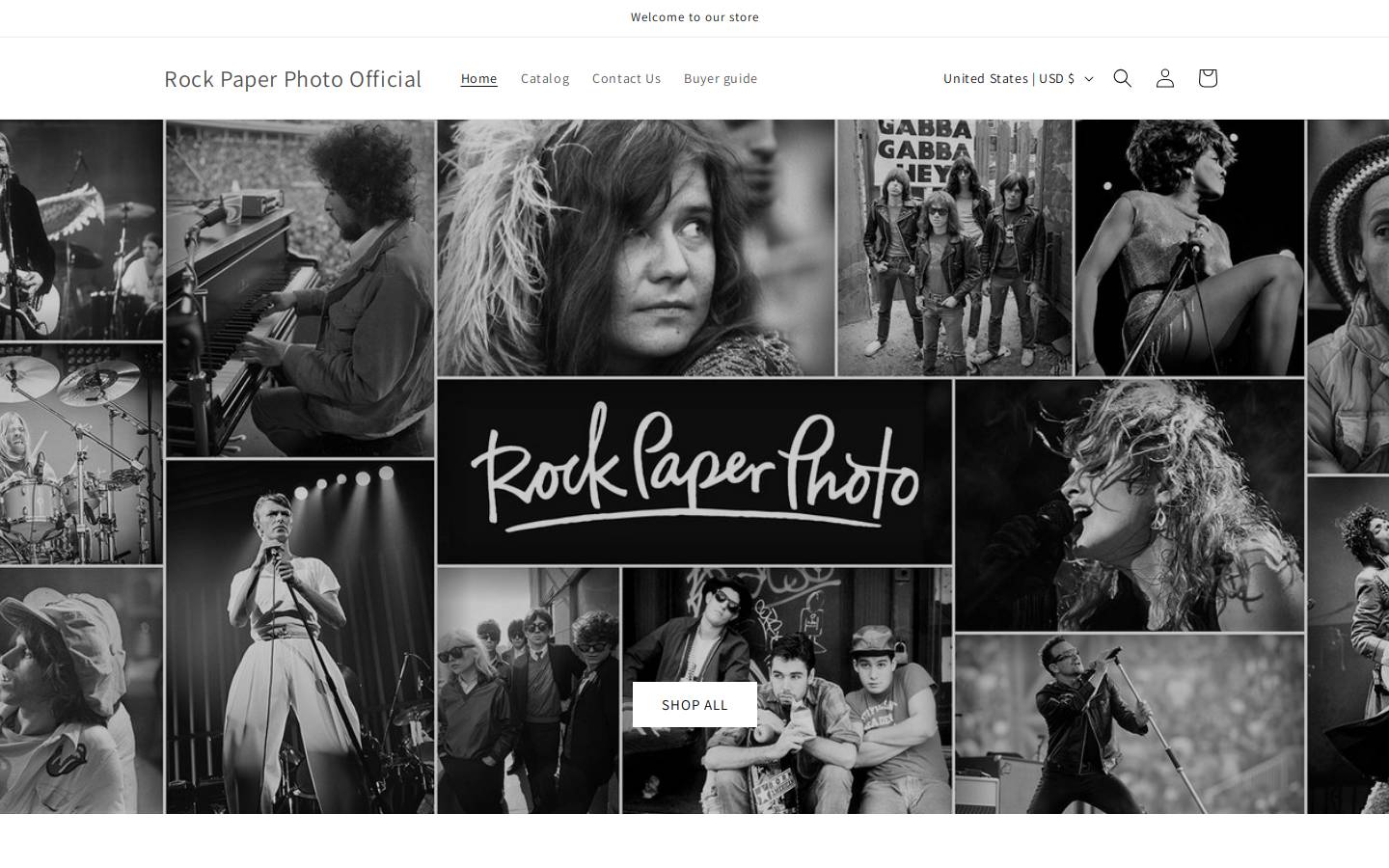Click the Rock Paper Photo Official site title
1389x868 pixels.
pyautogui.click(x=292, y=78)
